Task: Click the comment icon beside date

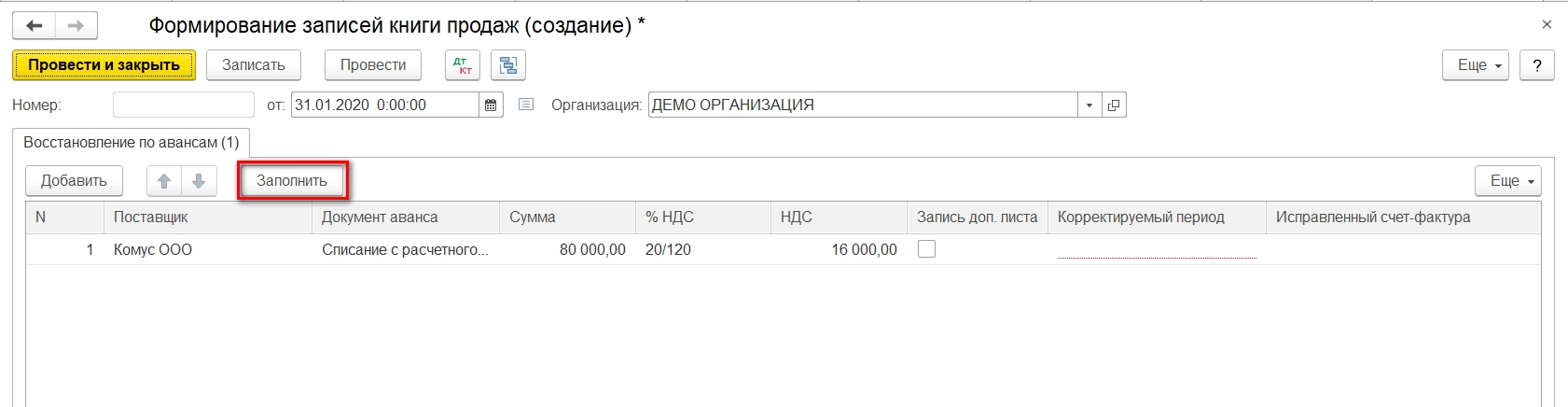Action: tap(526, 105)
